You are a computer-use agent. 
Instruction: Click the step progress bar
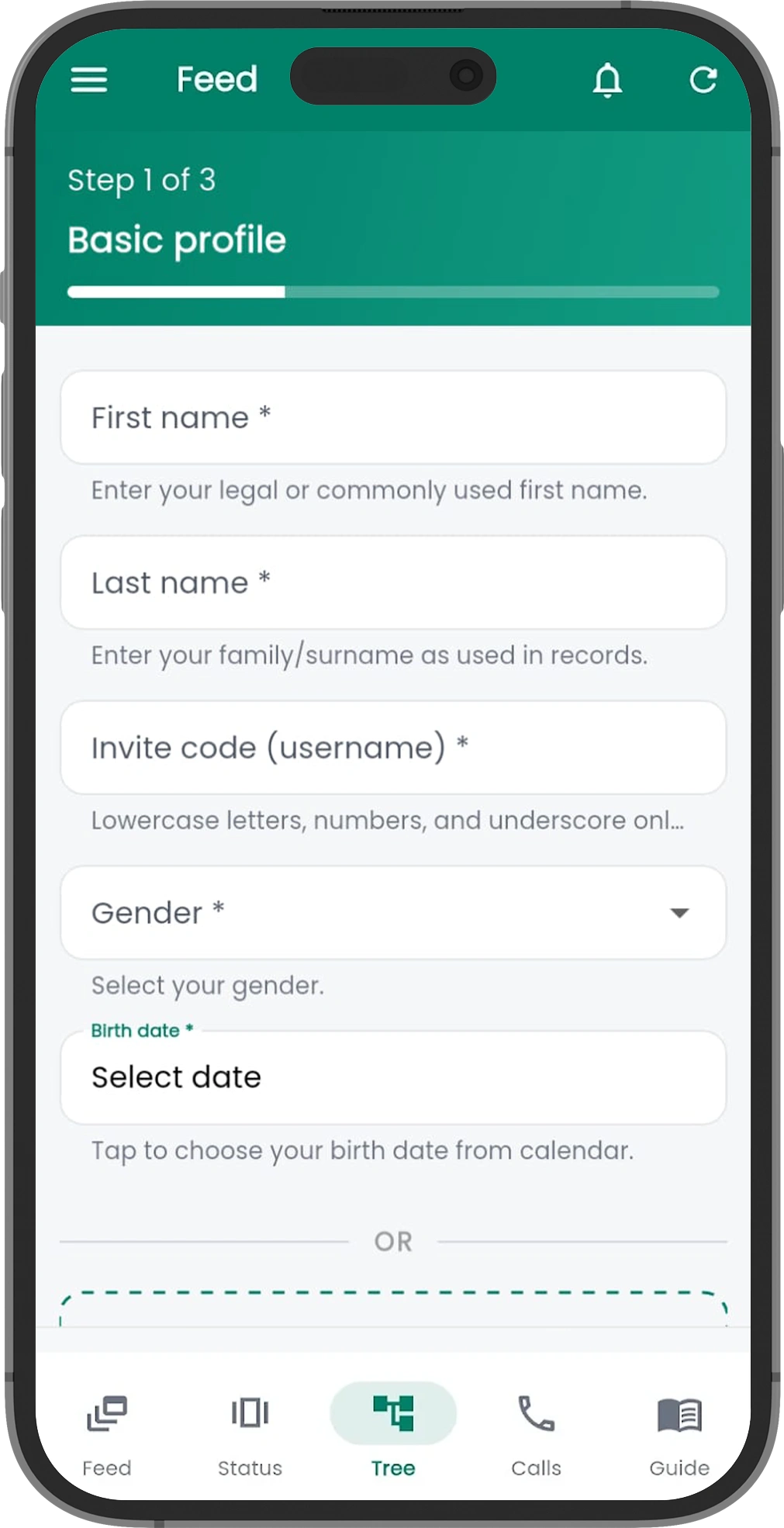click(393, 292)
